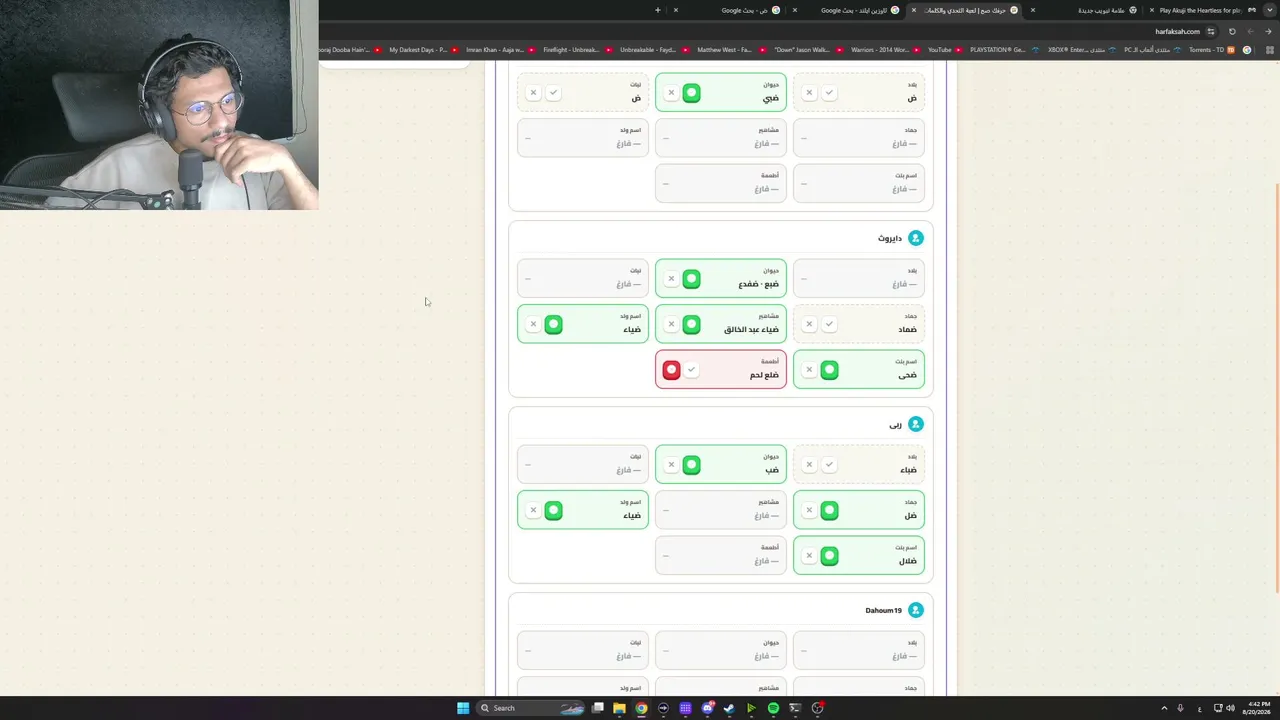Open the Imran Khan - Aaja bookmark

(500, 50)
